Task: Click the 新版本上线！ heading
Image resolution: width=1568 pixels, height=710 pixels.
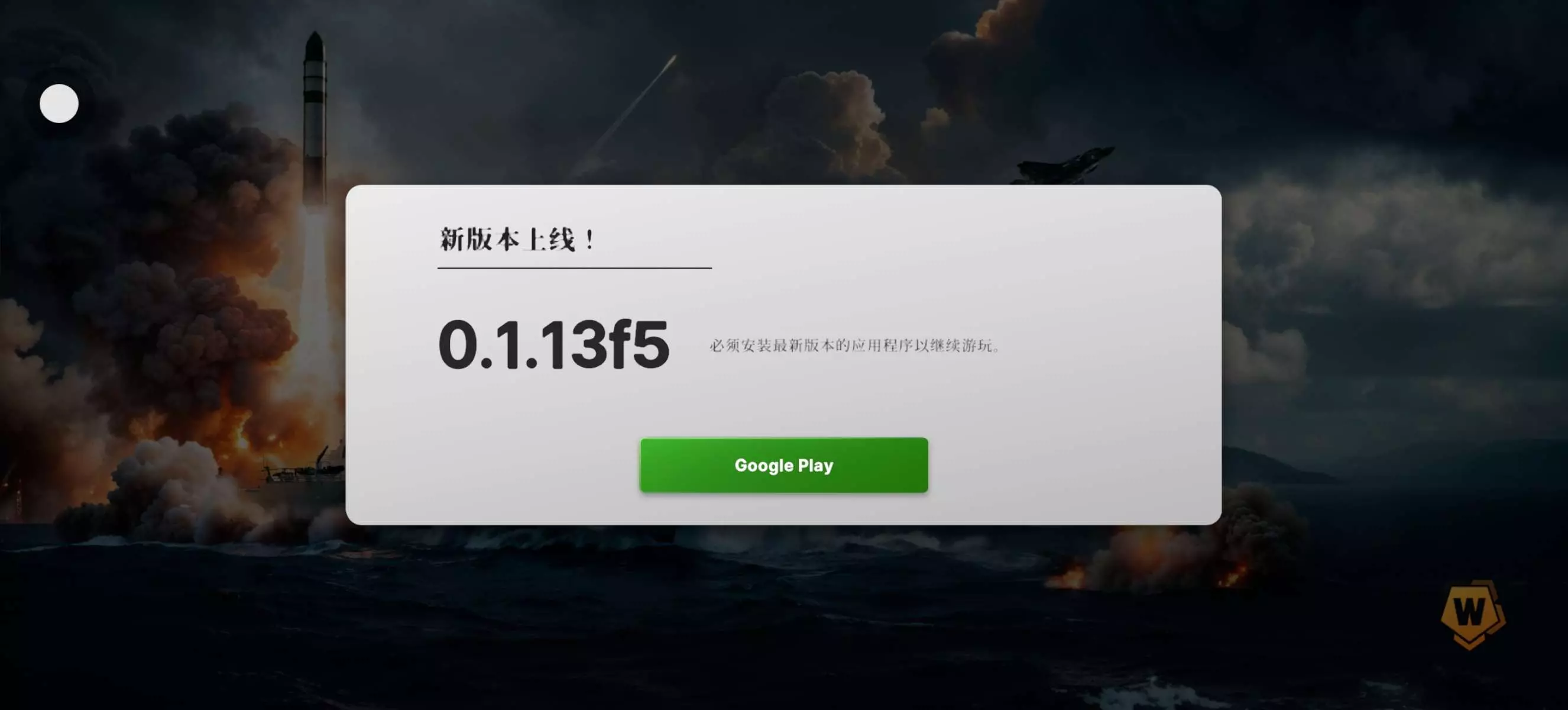Action: [518, 239]
